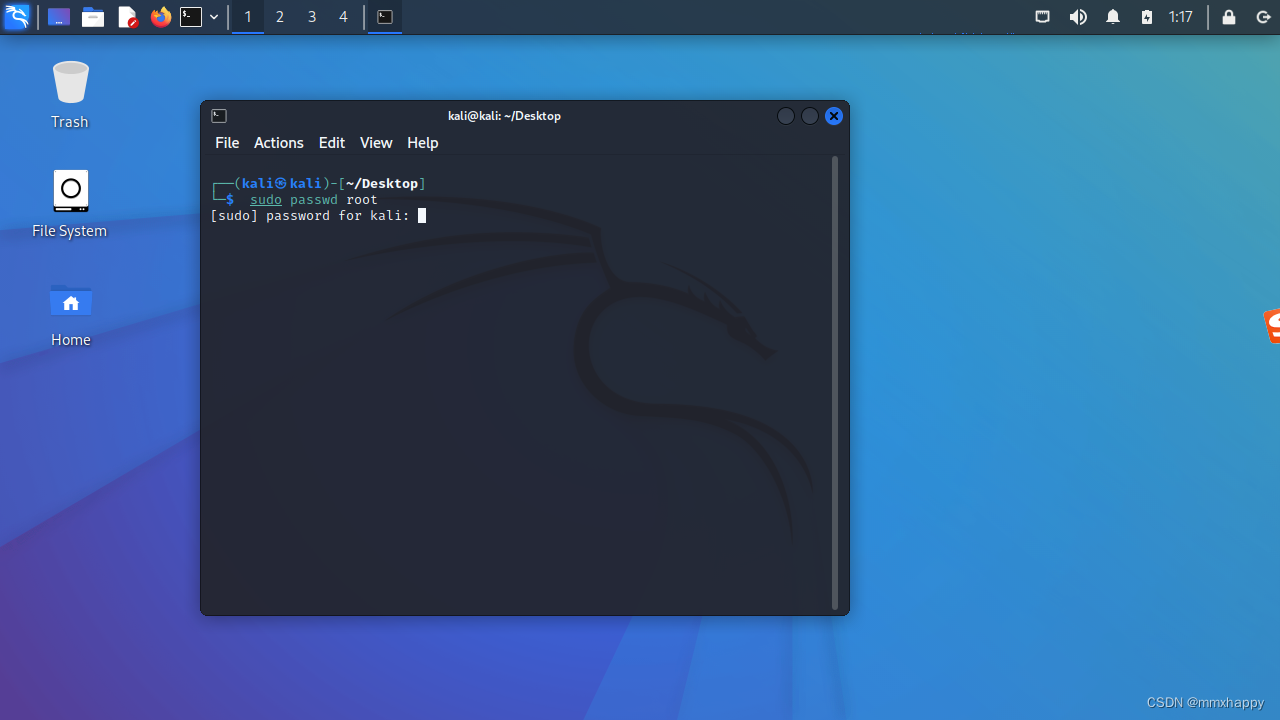Open the notifications bell icon
This screenshot has width=1280, height=720.
click(x=1113, y=17)
